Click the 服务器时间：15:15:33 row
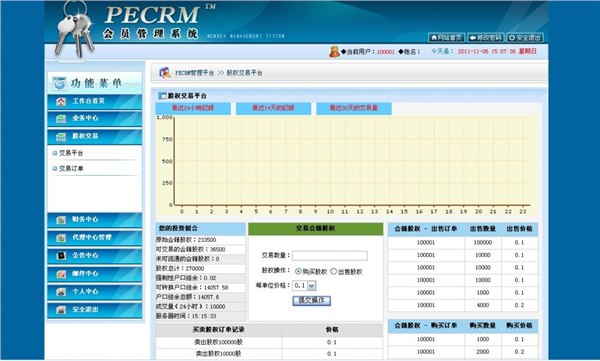Screen dimensions: 600x361 (201, 316)
